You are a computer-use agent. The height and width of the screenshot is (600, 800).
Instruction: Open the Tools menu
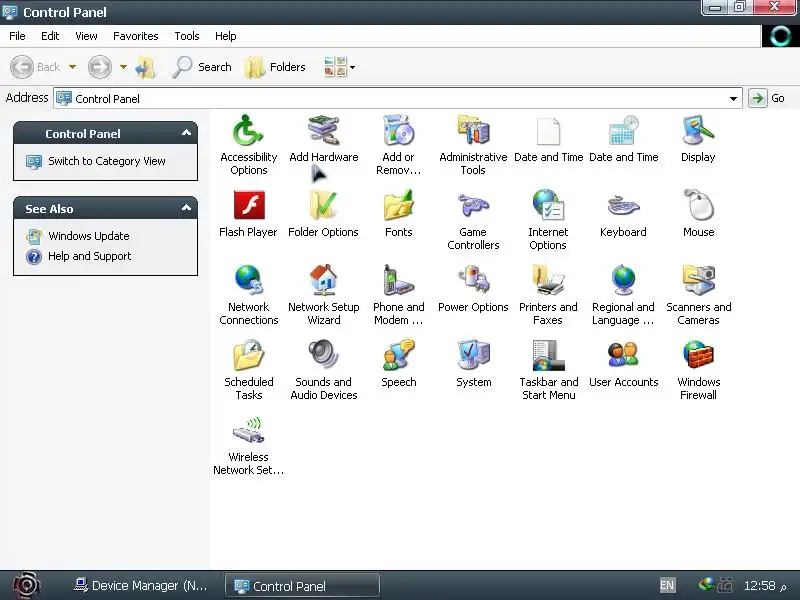tap(187, 36)
